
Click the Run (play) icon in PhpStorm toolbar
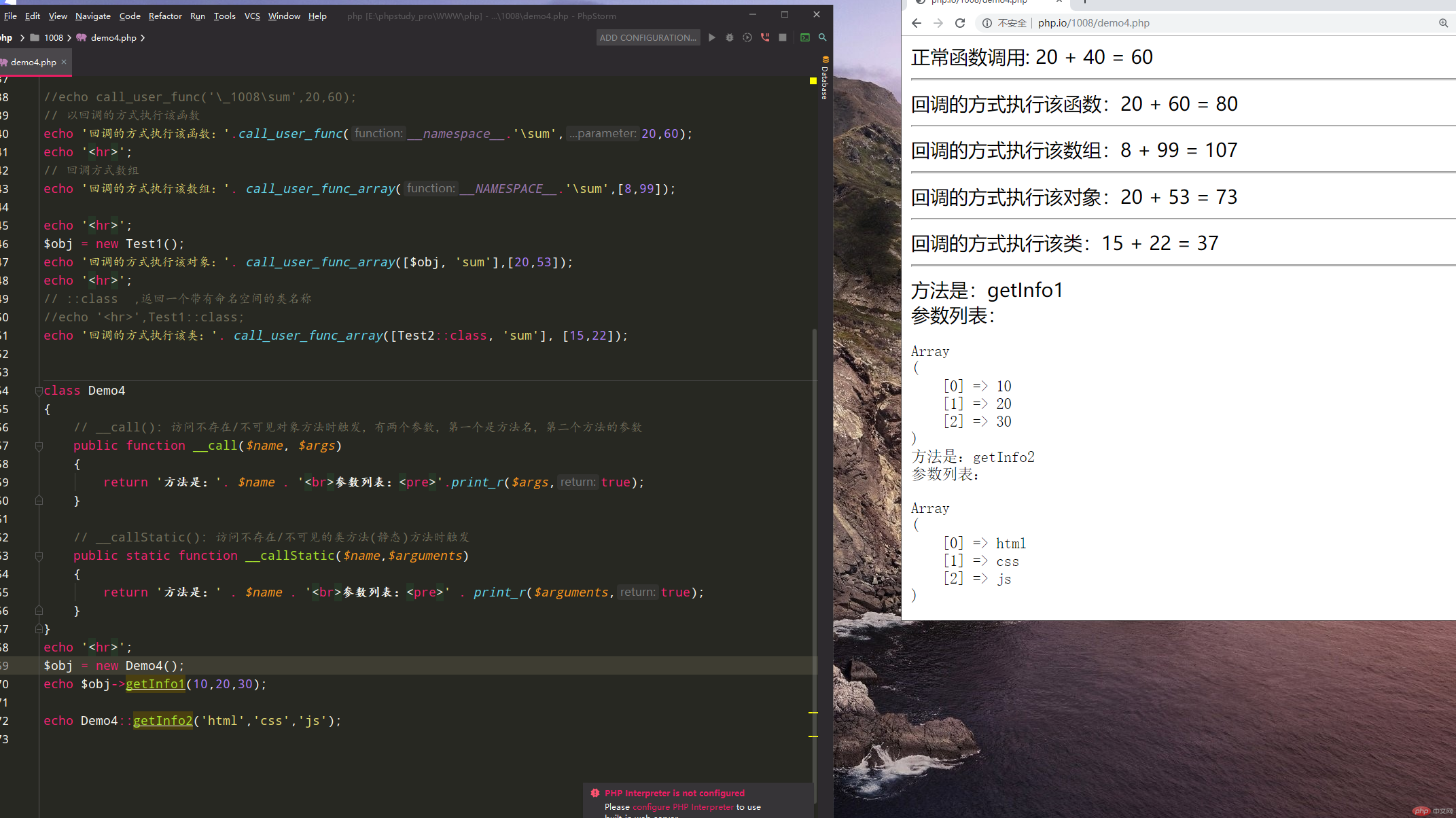coord(711,37)
